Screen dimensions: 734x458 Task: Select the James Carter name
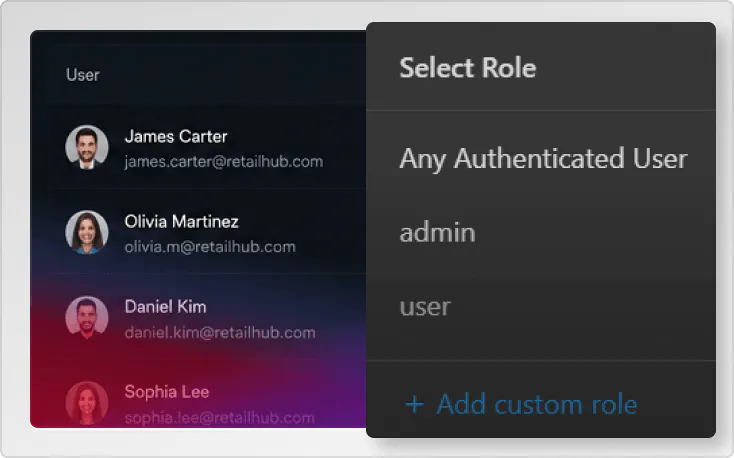click(x=176, y=136)
